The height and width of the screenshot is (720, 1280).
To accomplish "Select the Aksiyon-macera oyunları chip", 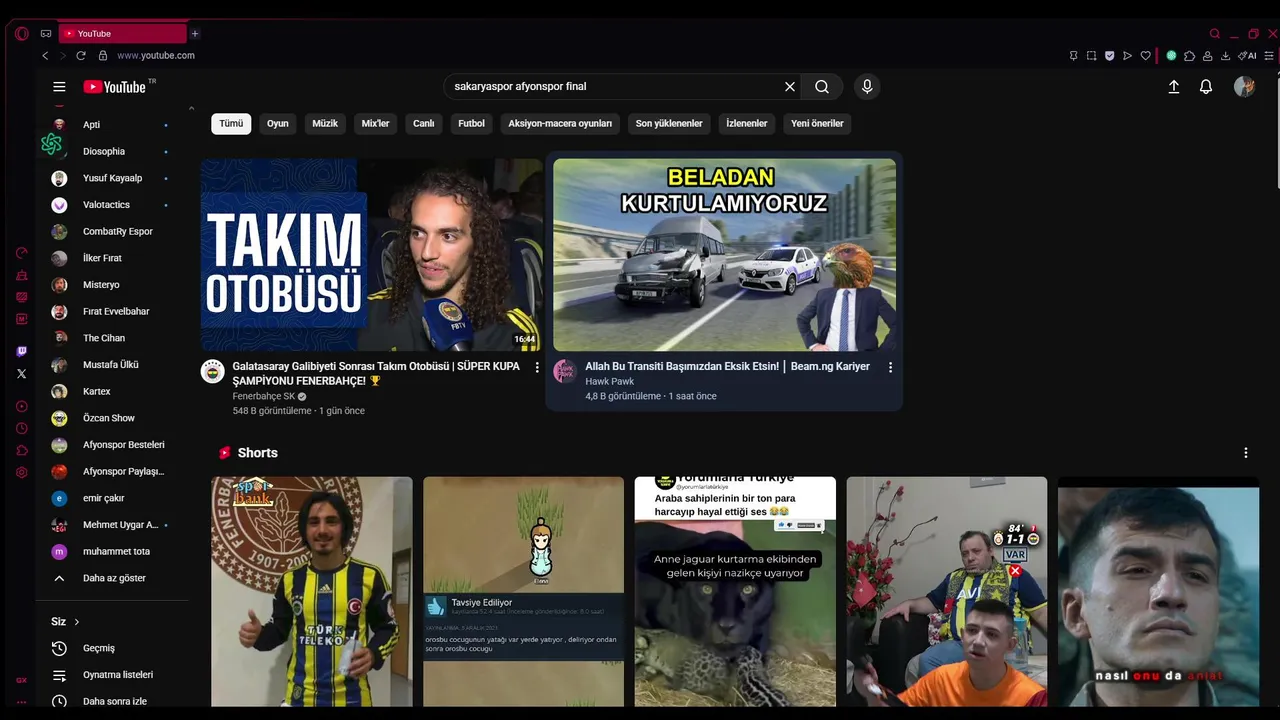I will tap(560, 124).
